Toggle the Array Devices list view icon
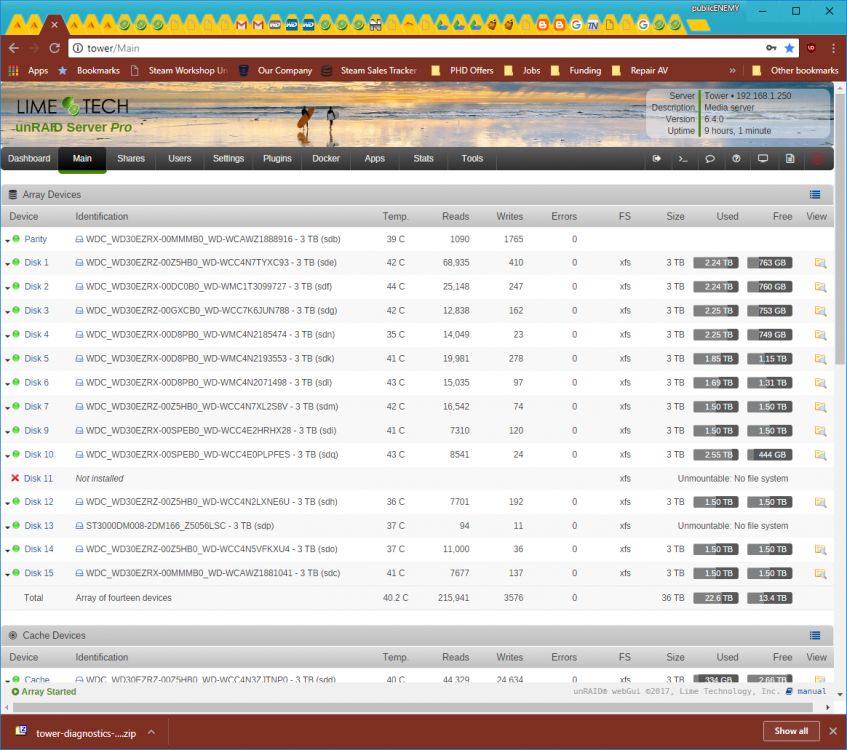 point(815,195)
